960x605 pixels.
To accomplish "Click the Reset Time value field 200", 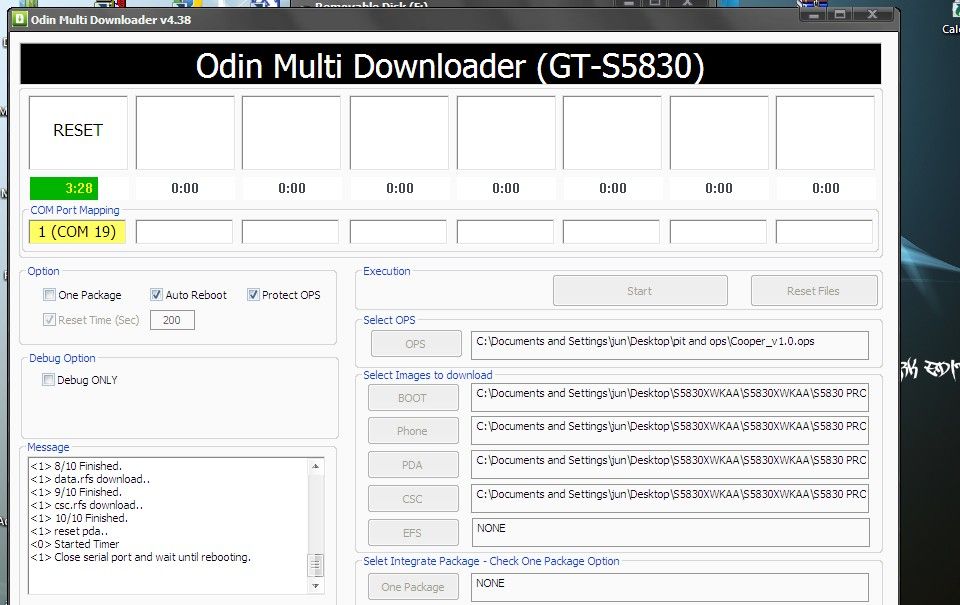I will click(x=172, y=320).
